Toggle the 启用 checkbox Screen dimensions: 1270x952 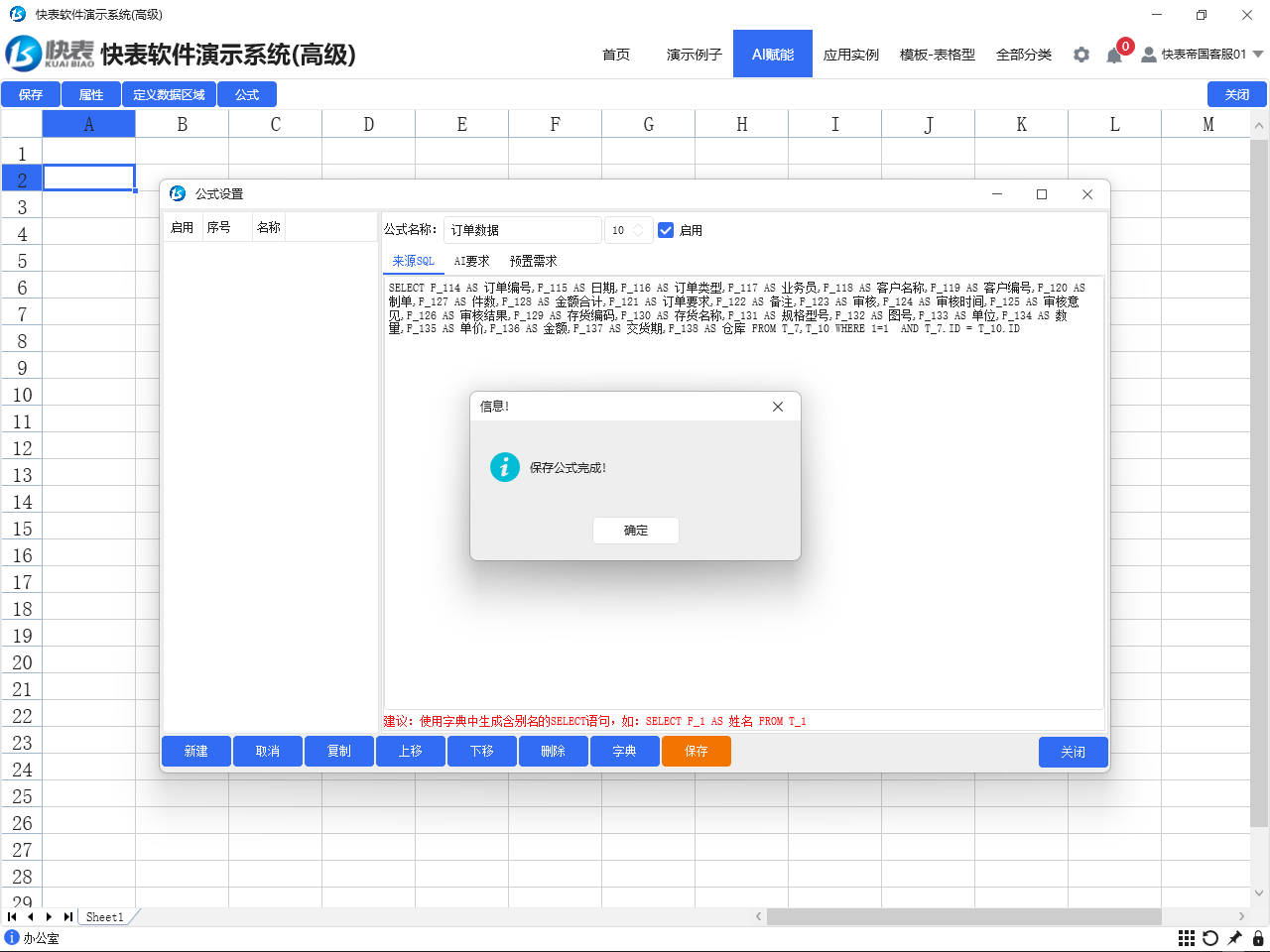(x=666, y=230)
